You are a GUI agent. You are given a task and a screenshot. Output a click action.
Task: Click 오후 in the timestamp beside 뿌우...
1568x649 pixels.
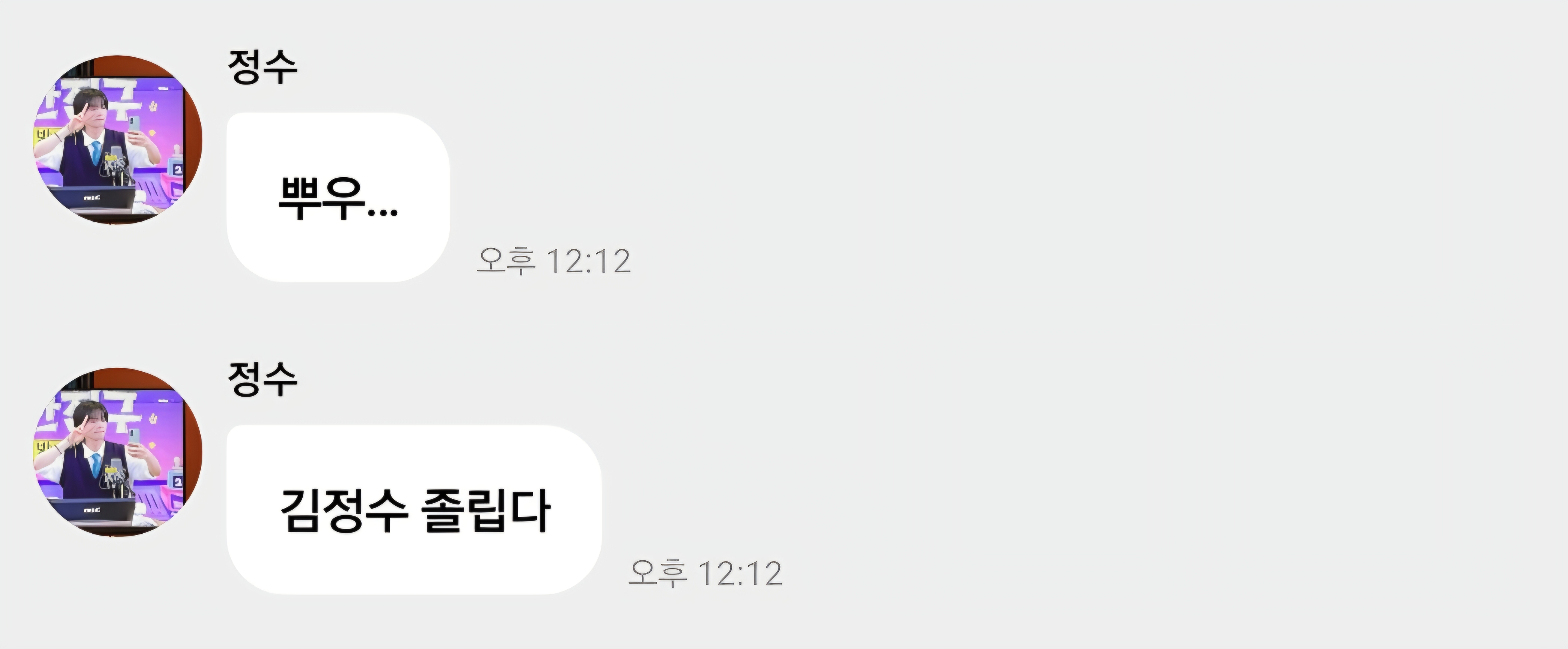[506, 261]
